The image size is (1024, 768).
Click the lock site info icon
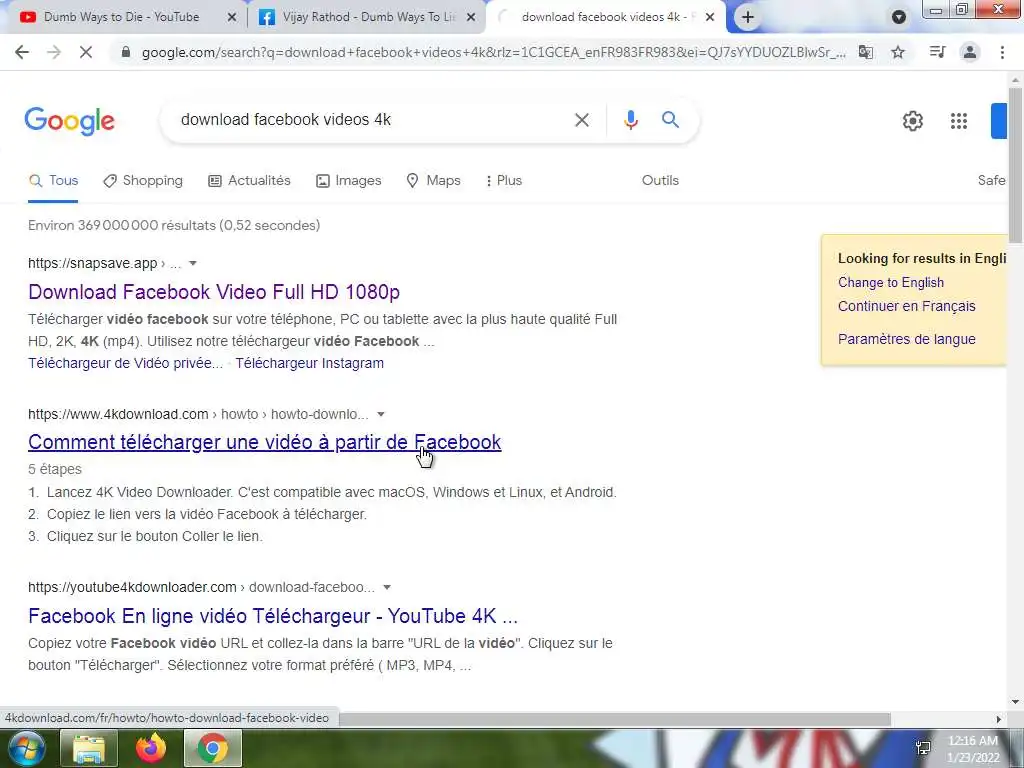coord(126,52)
